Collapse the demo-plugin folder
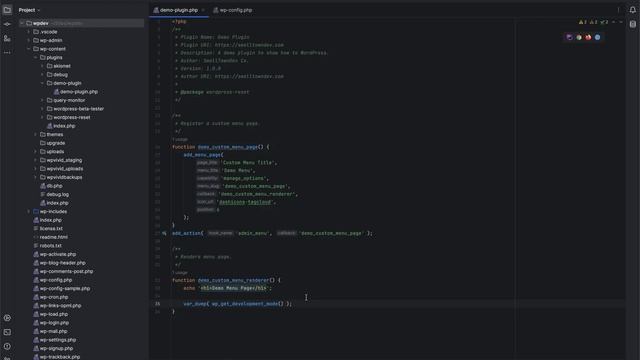Image resolution: width=640 pixels, height=360 pixels. tap(42, 83)
